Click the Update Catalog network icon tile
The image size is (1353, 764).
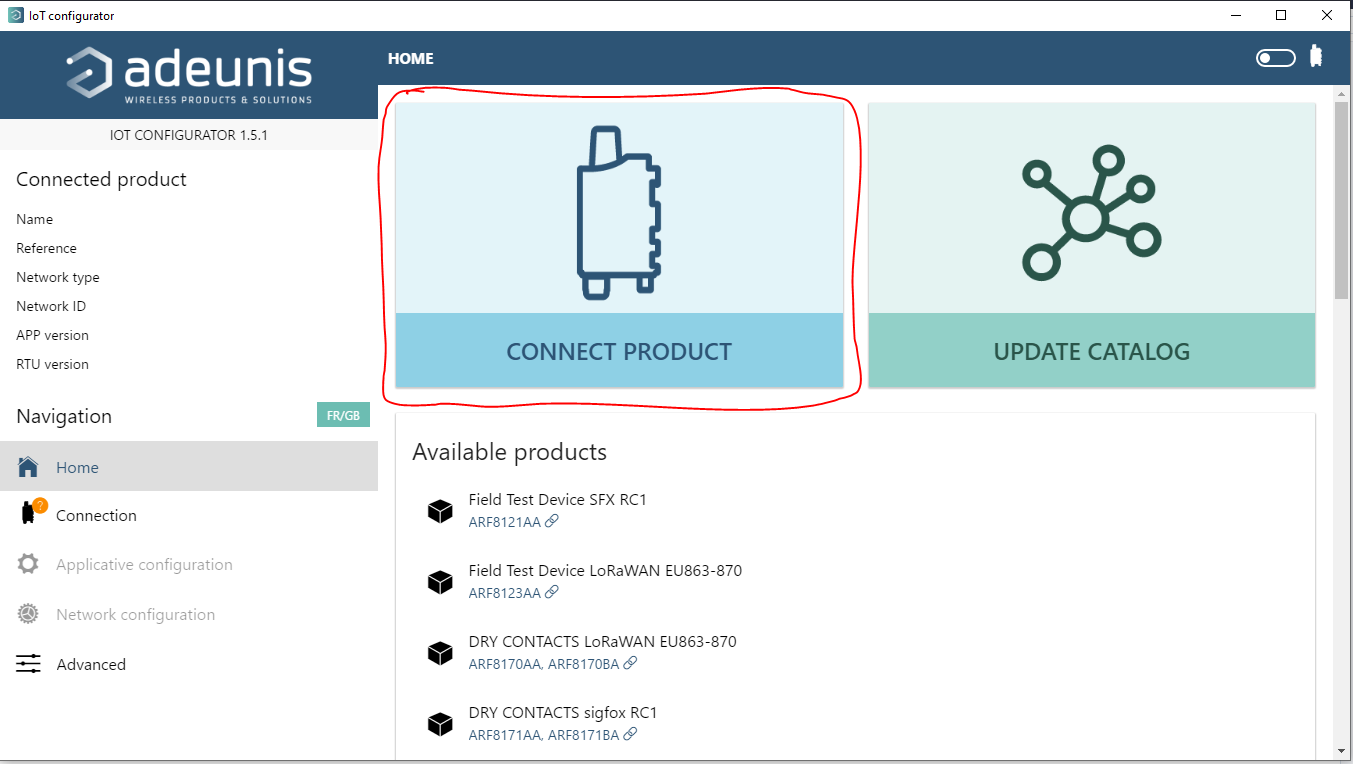tap(1091, 208)
